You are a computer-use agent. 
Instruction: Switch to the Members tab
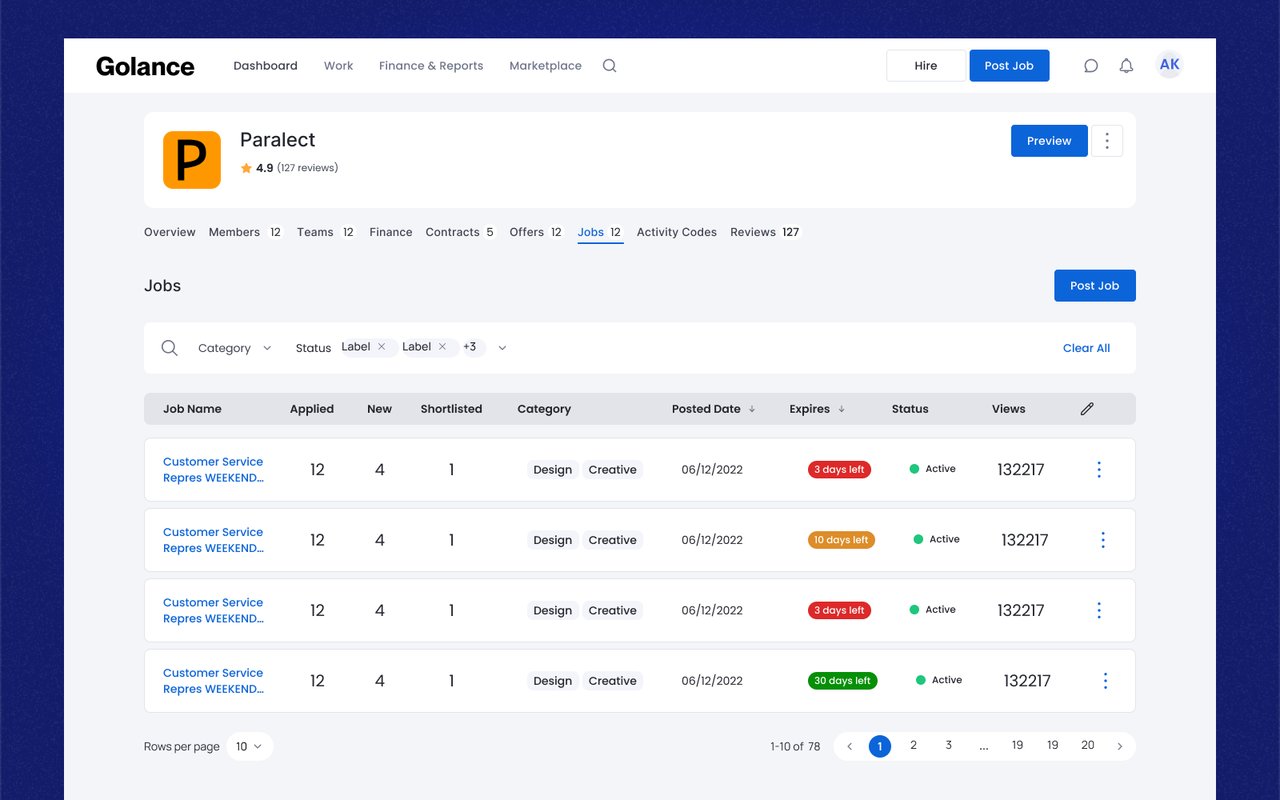pyautogui.click(x=245, y=232)
